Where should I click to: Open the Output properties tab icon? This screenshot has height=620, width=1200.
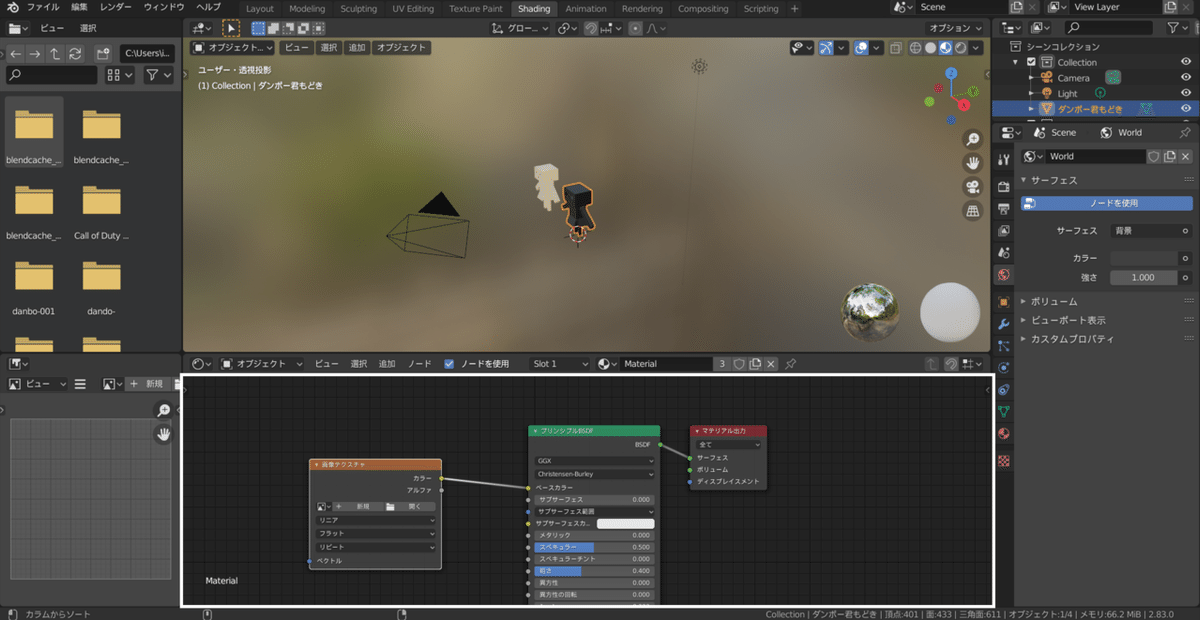tap(1004, 209)
